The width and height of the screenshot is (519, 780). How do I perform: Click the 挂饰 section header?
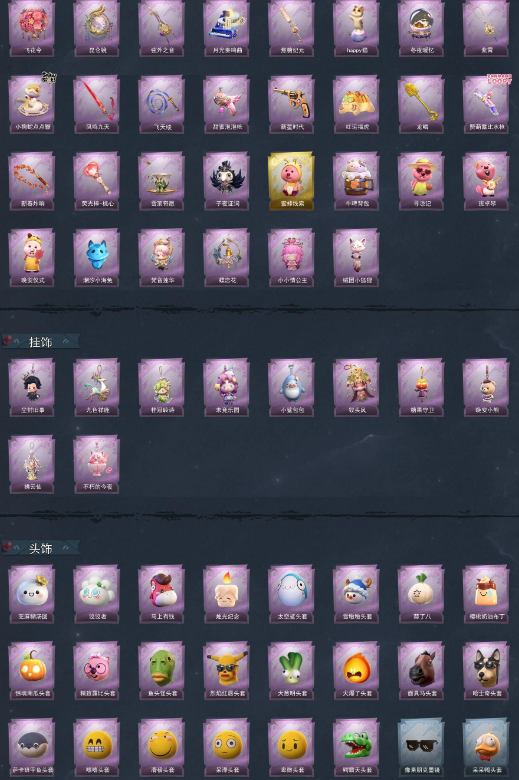[x=40, y=342]
